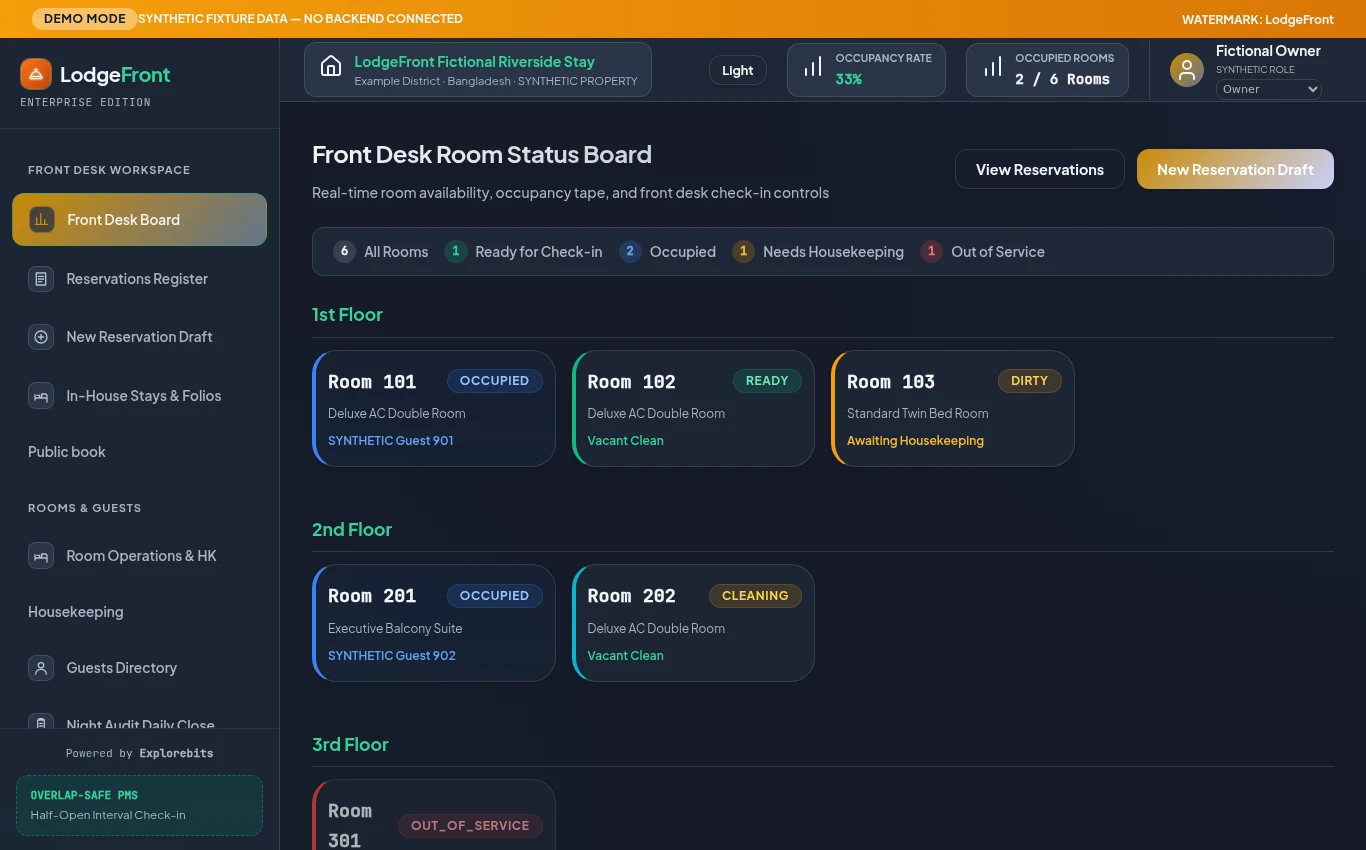Screen dimensions: 1366x850
Task: Click the Occupancy Rate bar chart icon
Action: 813,67
